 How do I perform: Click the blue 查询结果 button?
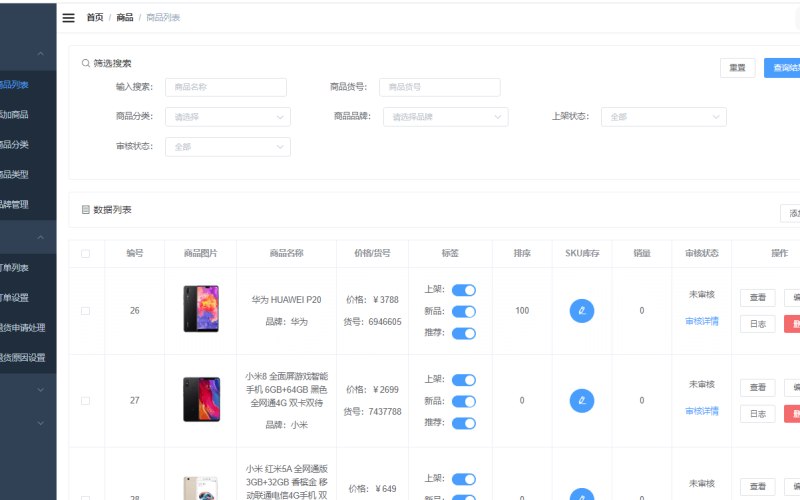click(783, 68)
